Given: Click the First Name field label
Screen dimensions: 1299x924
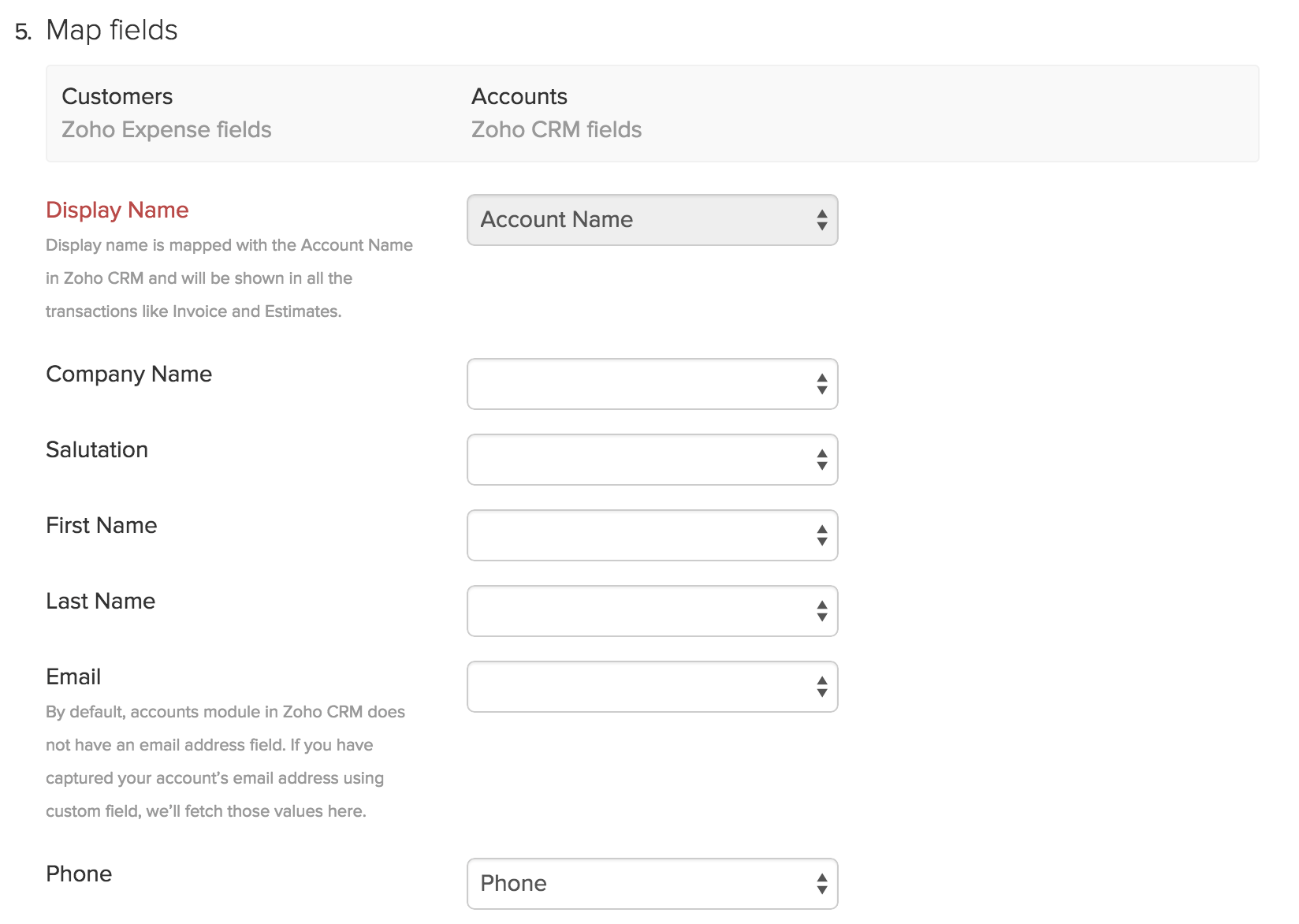Looking at the screenshot, I should [102, 525].
